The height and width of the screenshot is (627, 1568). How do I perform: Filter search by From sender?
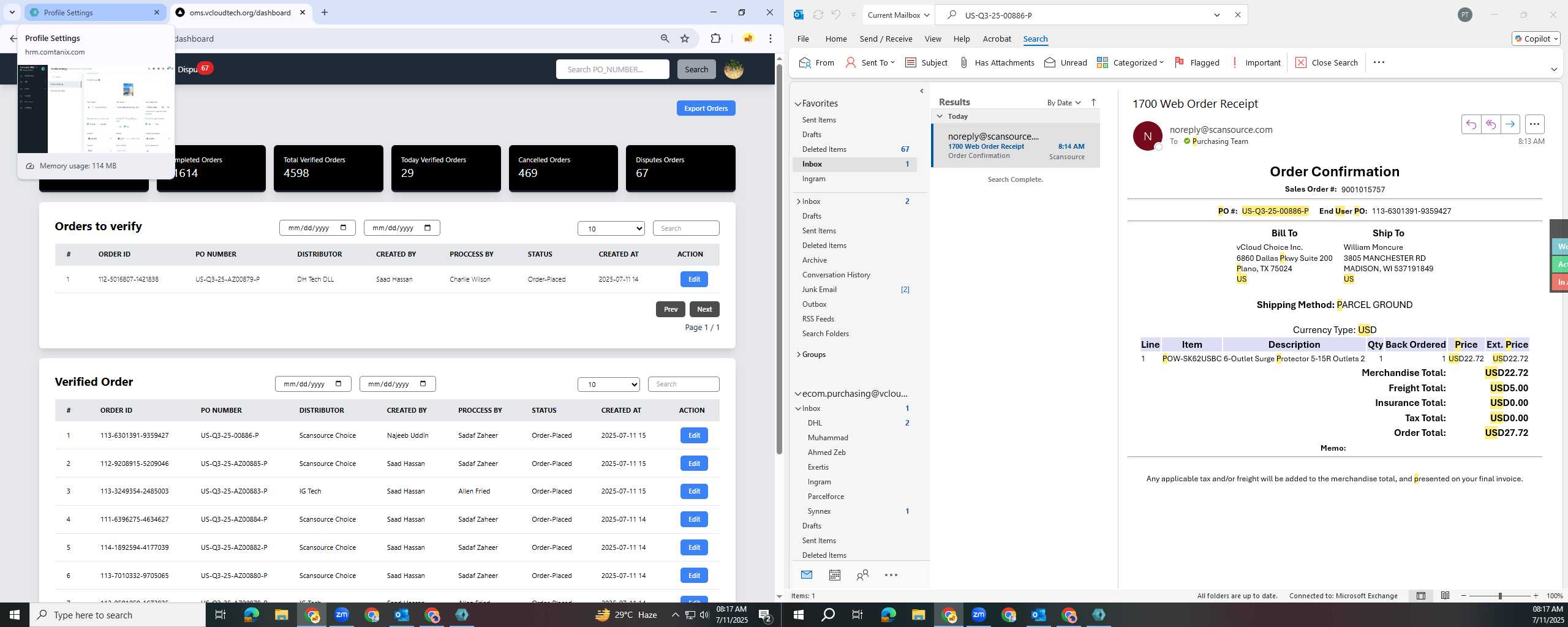click(817, 62)
